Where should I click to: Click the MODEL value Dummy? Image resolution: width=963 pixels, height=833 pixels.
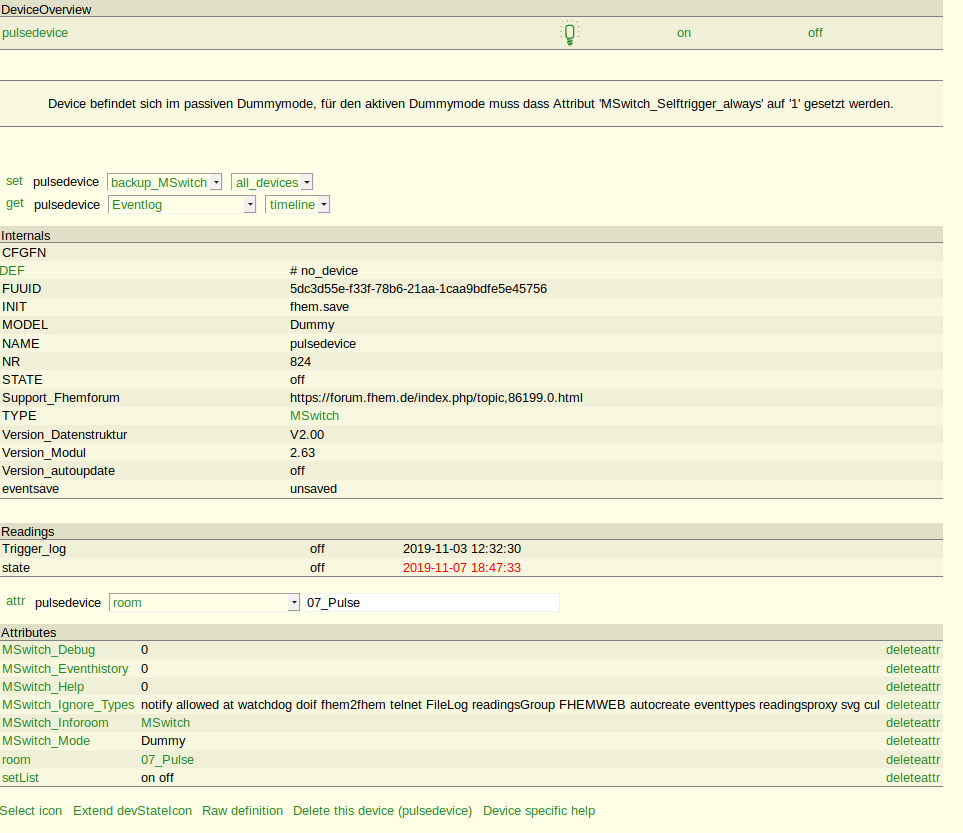click(312, 325)
